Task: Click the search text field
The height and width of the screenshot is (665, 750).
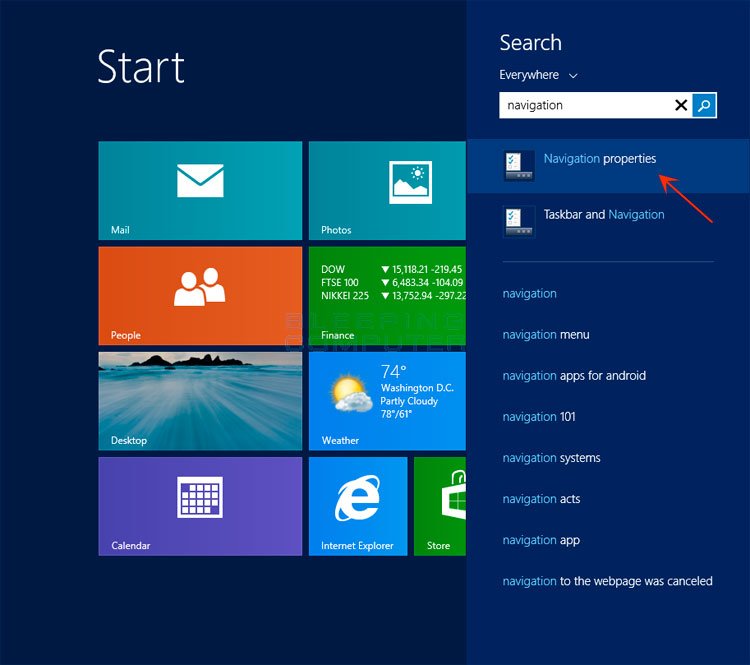Action: [x=585, y=105]
